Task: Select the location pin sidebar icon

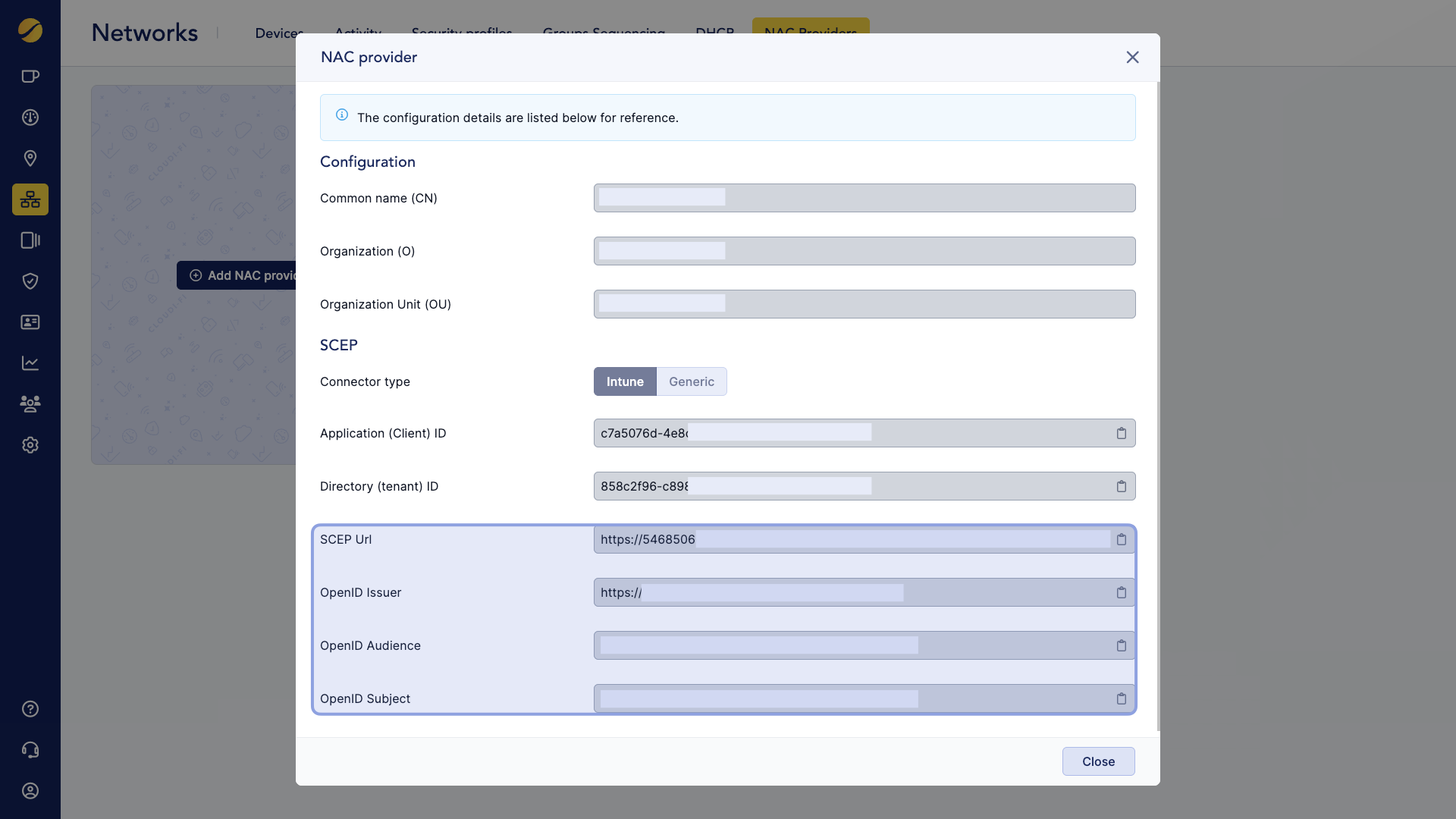Action: tap(30, 158)
